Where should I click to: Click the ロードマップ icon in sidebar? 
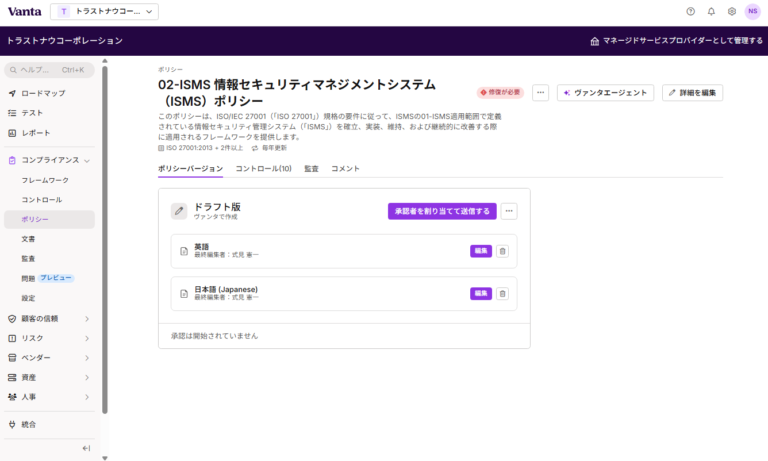click(12, 93)
